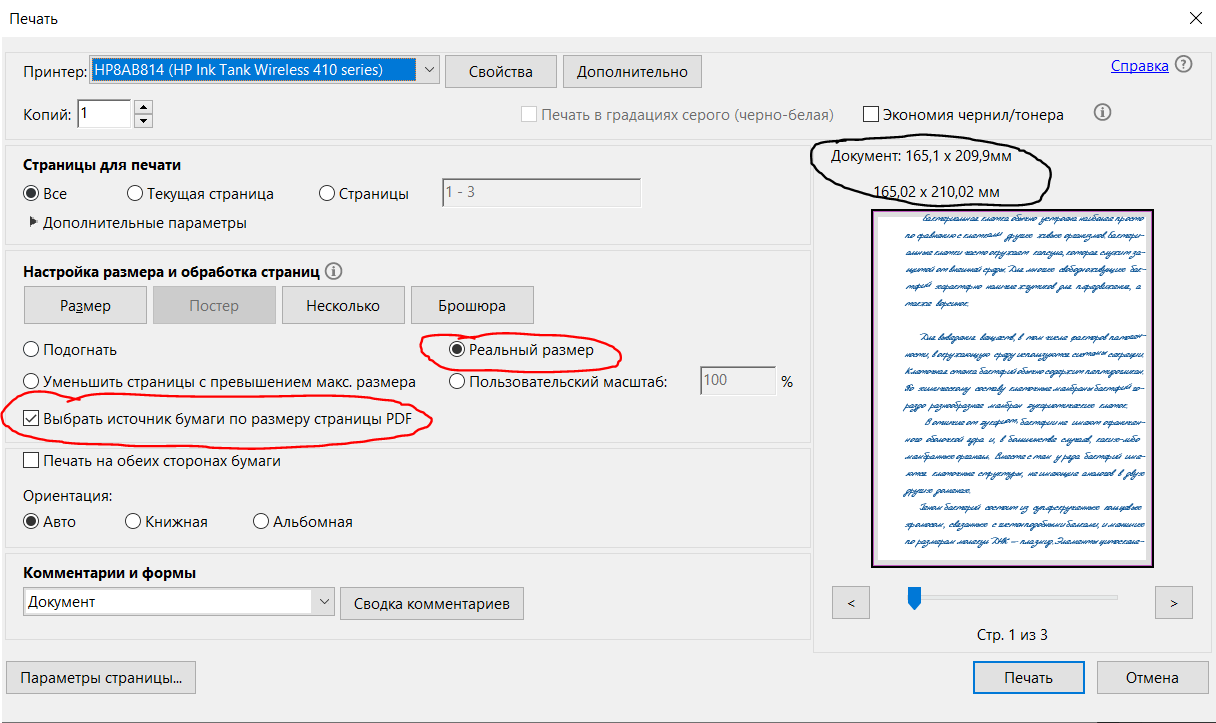Enable Печать на обеих сторонах бумаги
The width and height of the screenshot is (1216, 723).
tap(32, 461)
